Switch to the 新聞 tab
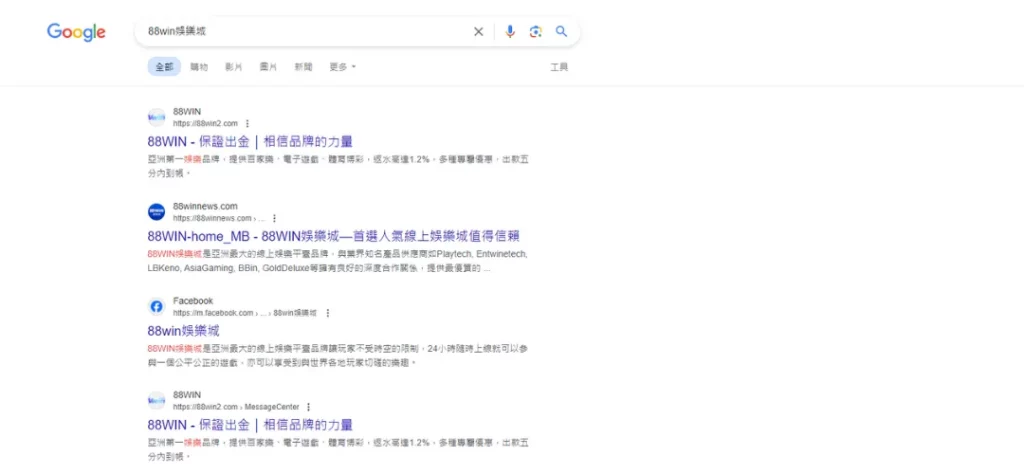The height and width of the screenshot is (474, 1024). [303, 67]
